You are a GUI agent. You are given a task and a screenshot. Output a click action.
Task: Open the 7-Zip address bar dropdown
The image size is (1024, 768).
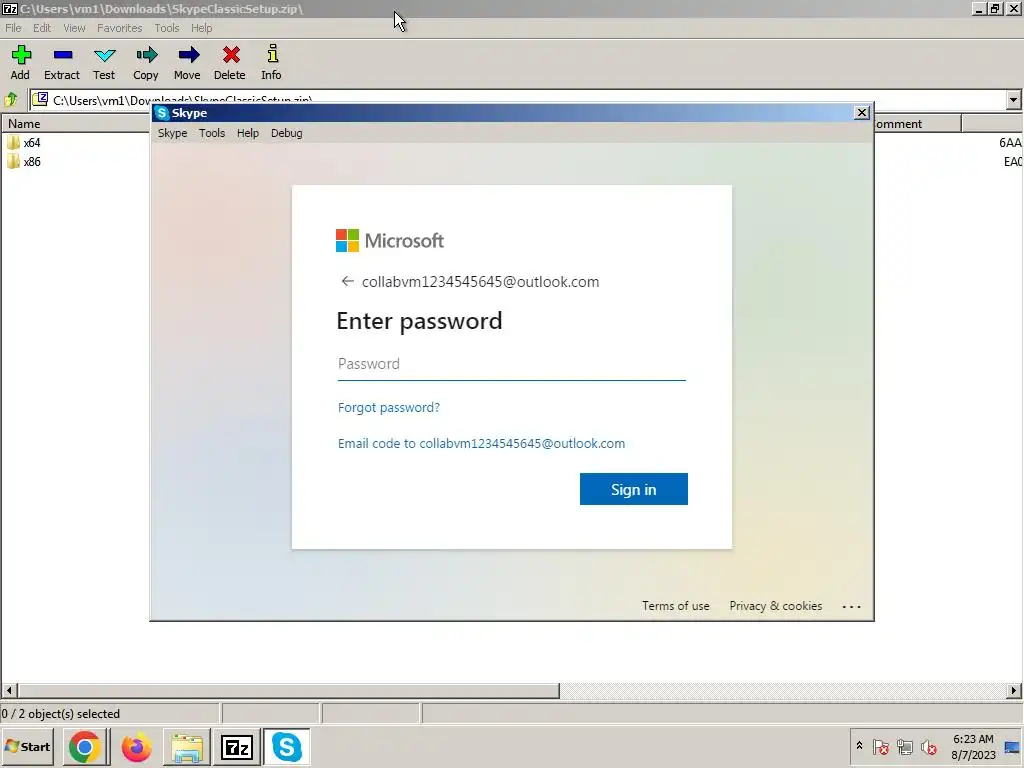click(x=1013, y=100)
